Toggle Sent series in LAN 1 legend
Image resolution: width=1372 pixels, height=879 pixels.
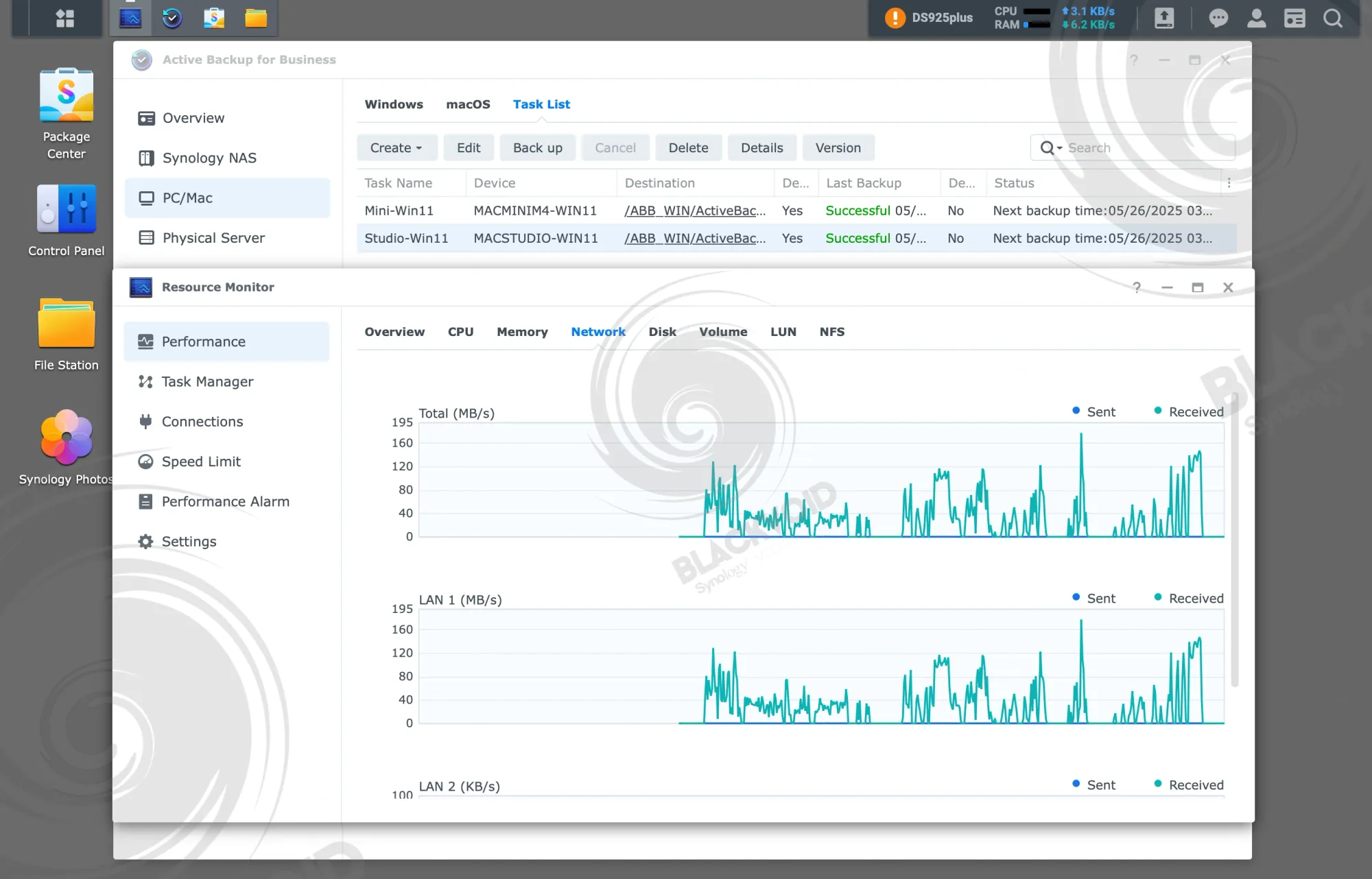tap(1093, 598)
